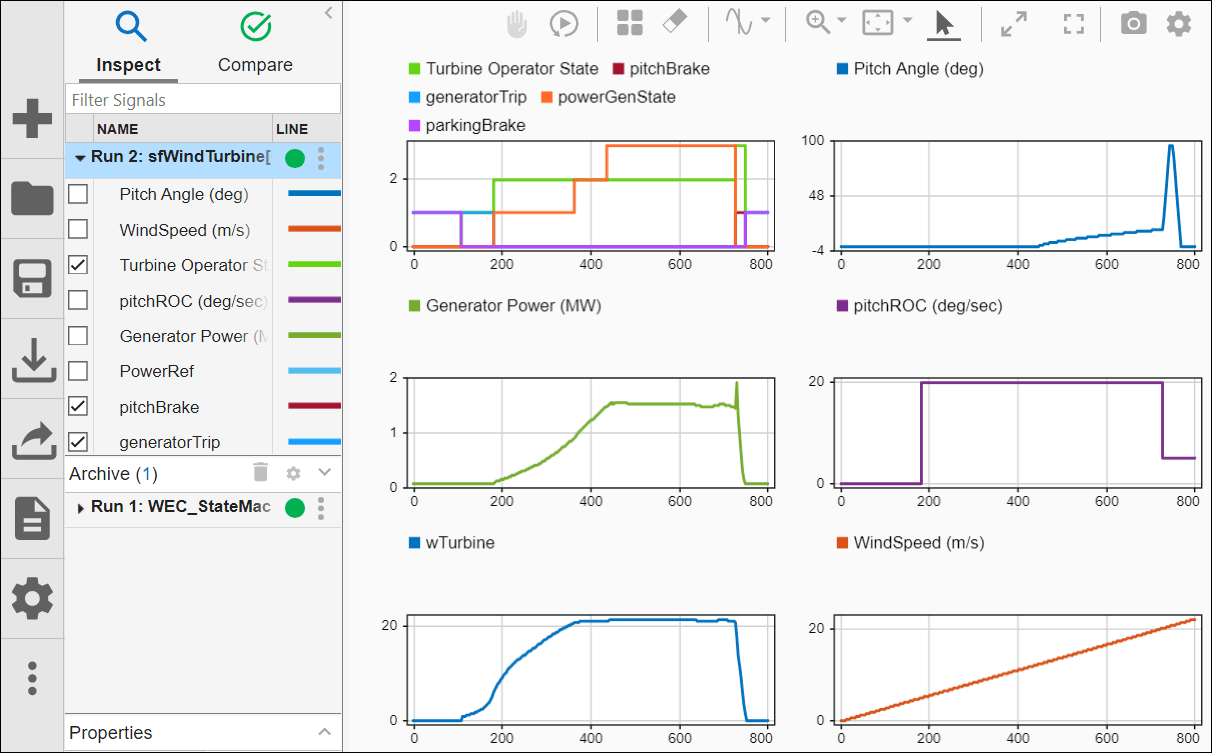This screenshot has height=753, width=1212.
Task: Open layout grid icon in toolbar
Action: (629, 24)
